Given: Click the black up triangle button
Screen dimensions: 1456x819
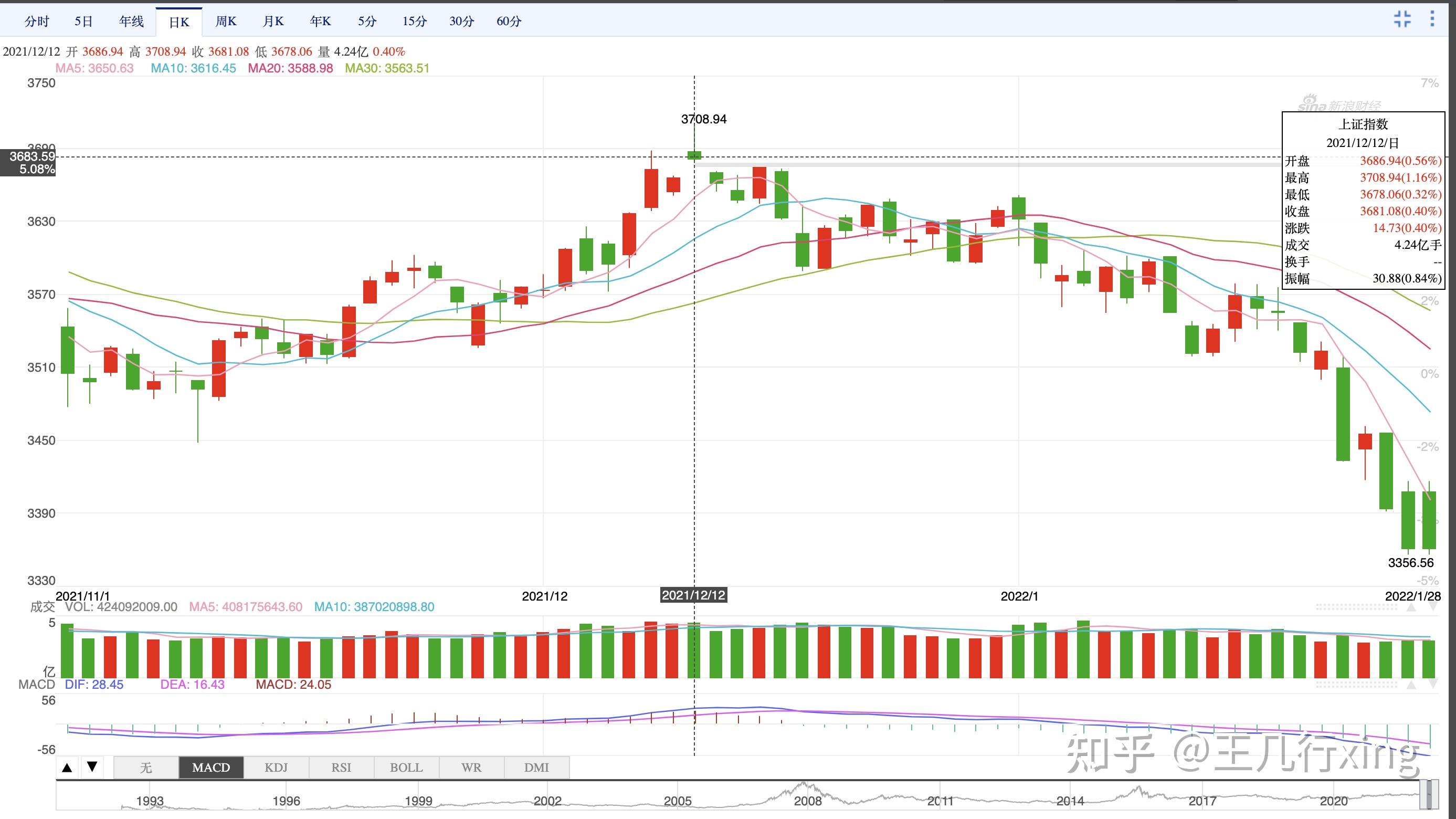Looking at the screenshot, I should (67, 767).
